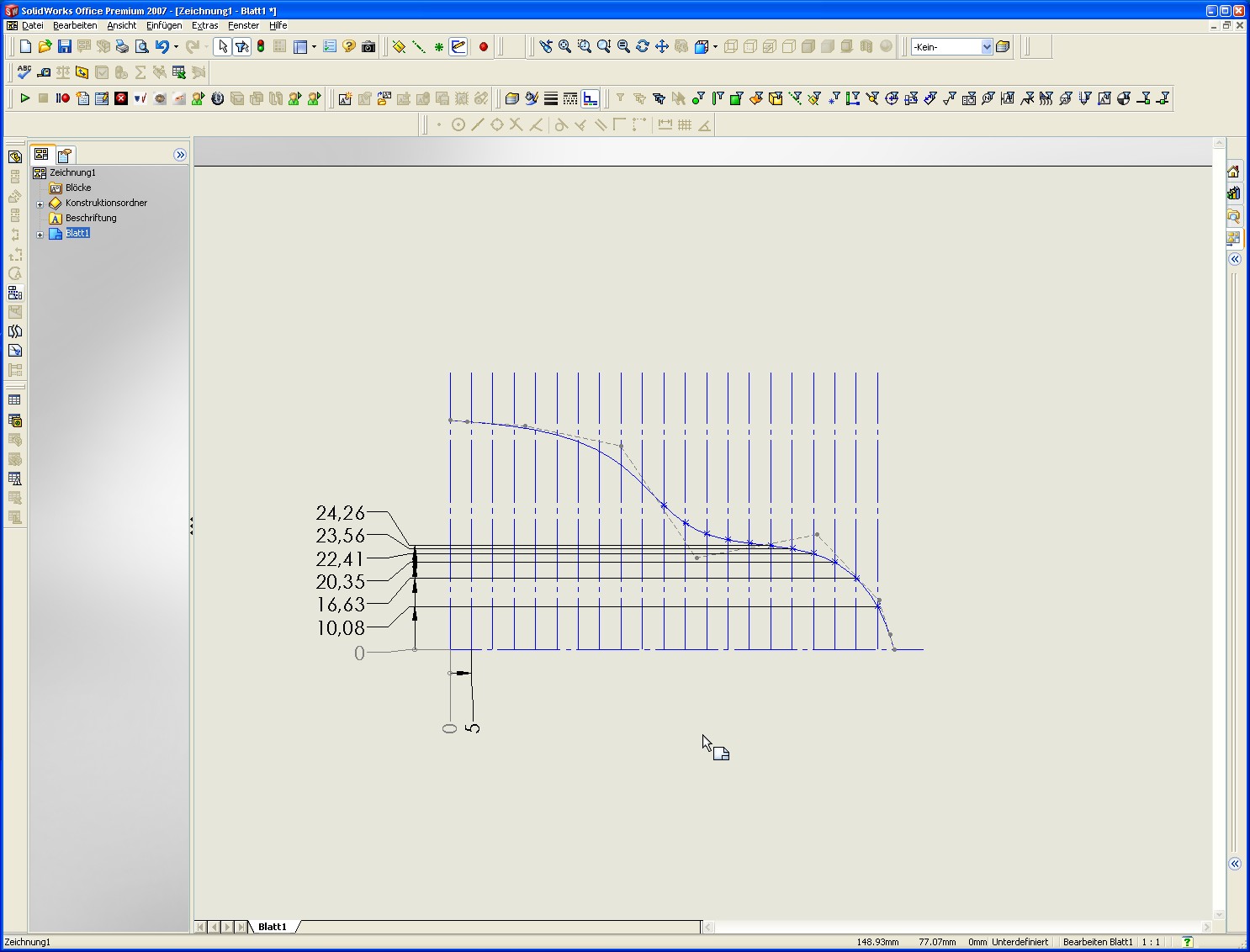
Task: Expand the Blatt1 tree node
Action: click(40, 235)
